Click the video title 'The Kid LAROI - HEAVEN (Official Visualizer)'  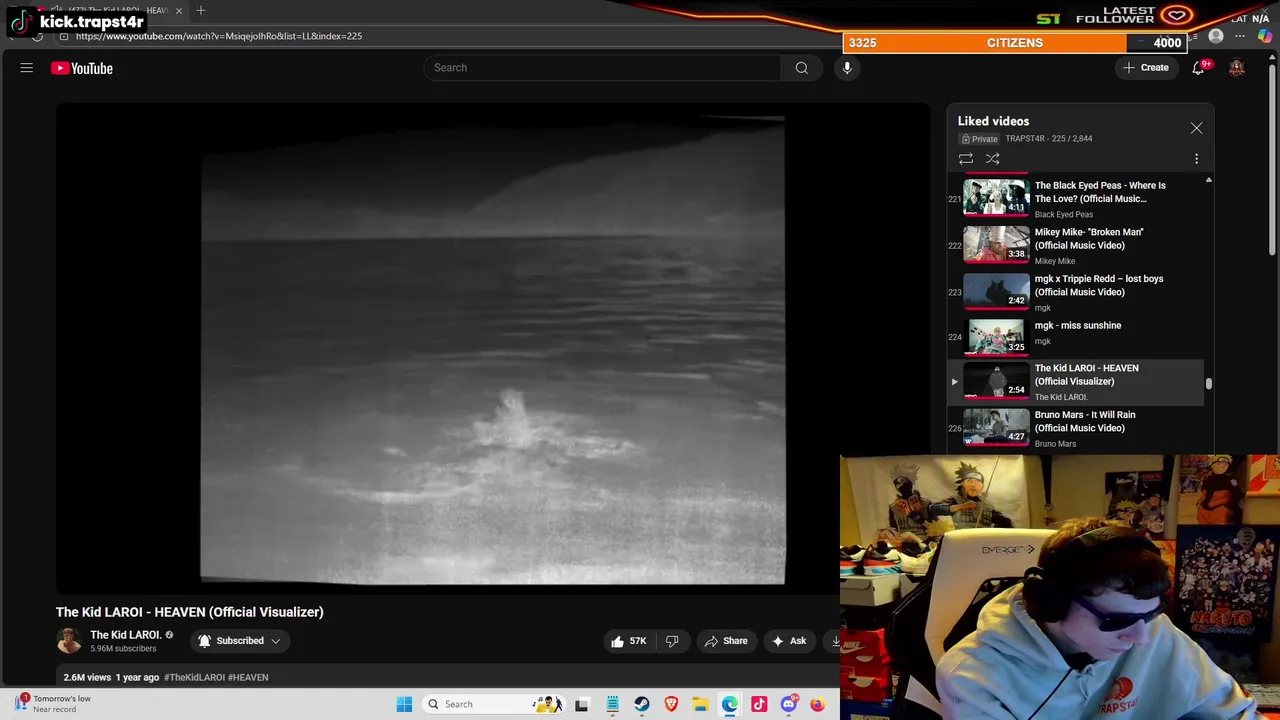pos(190,612)
